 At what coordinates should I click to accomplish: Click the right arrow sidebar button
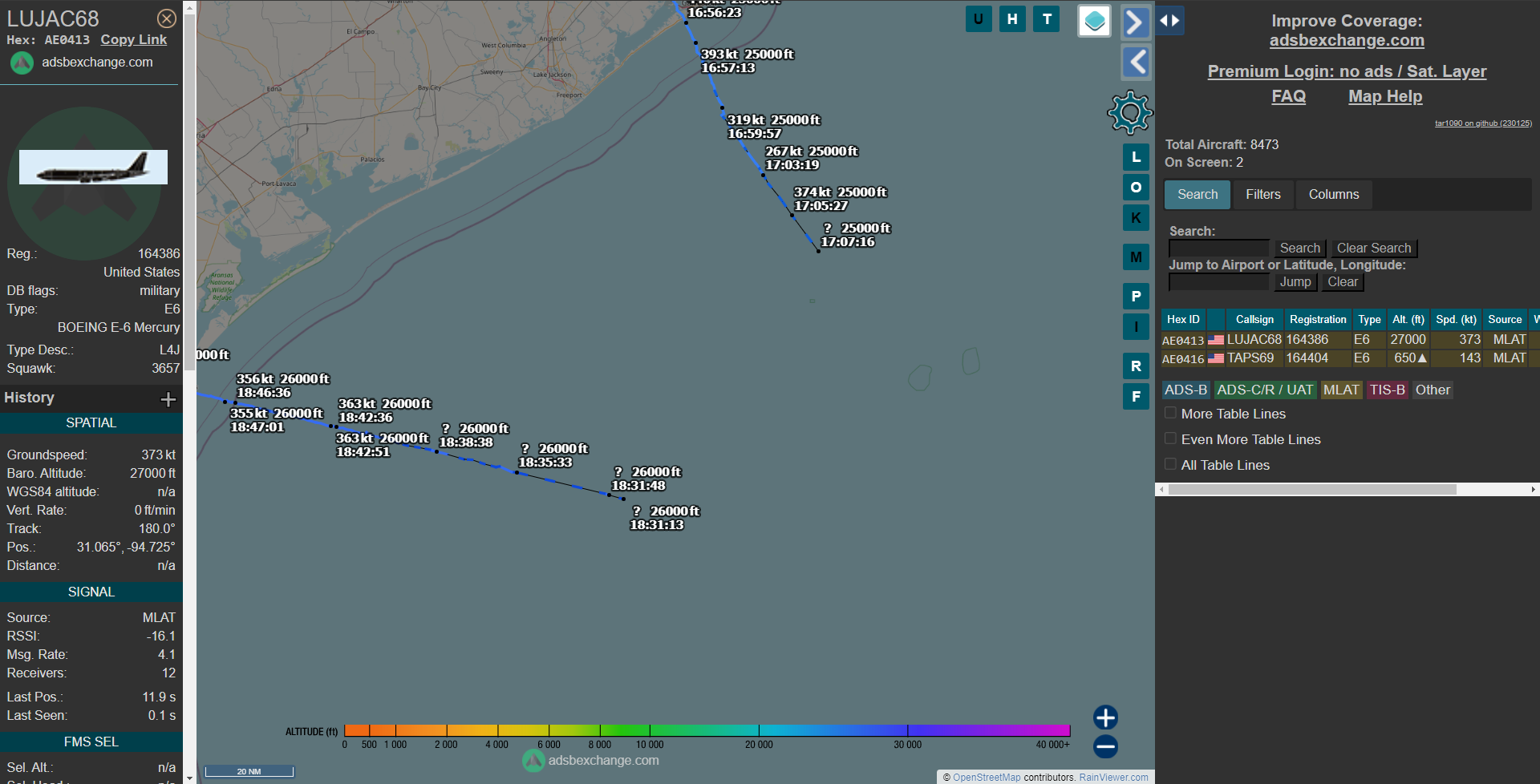point(1136,22)
